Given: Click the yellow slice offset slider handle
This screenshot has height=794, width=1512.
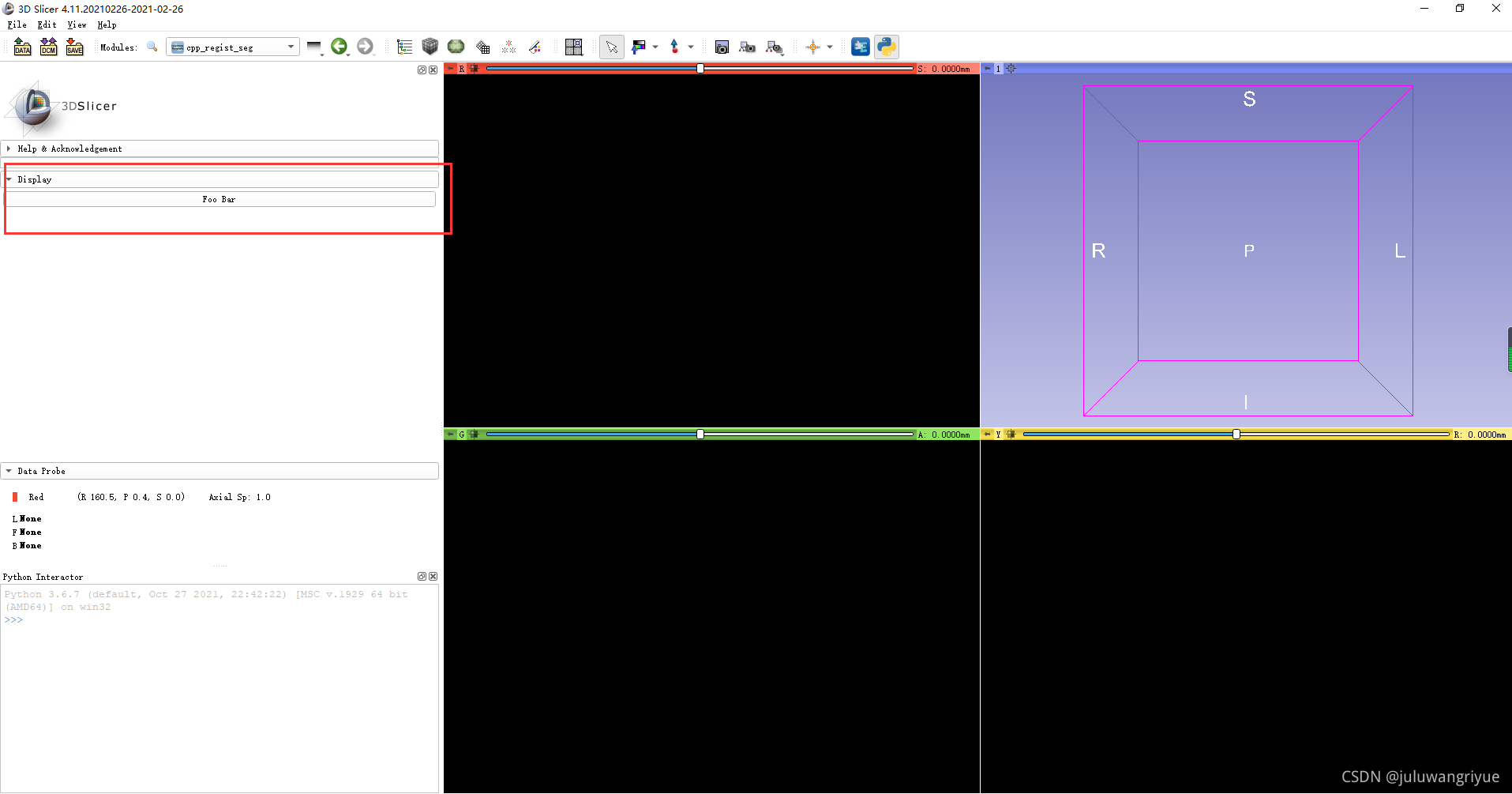Looking at the screenshot, I should (1236, 435).
